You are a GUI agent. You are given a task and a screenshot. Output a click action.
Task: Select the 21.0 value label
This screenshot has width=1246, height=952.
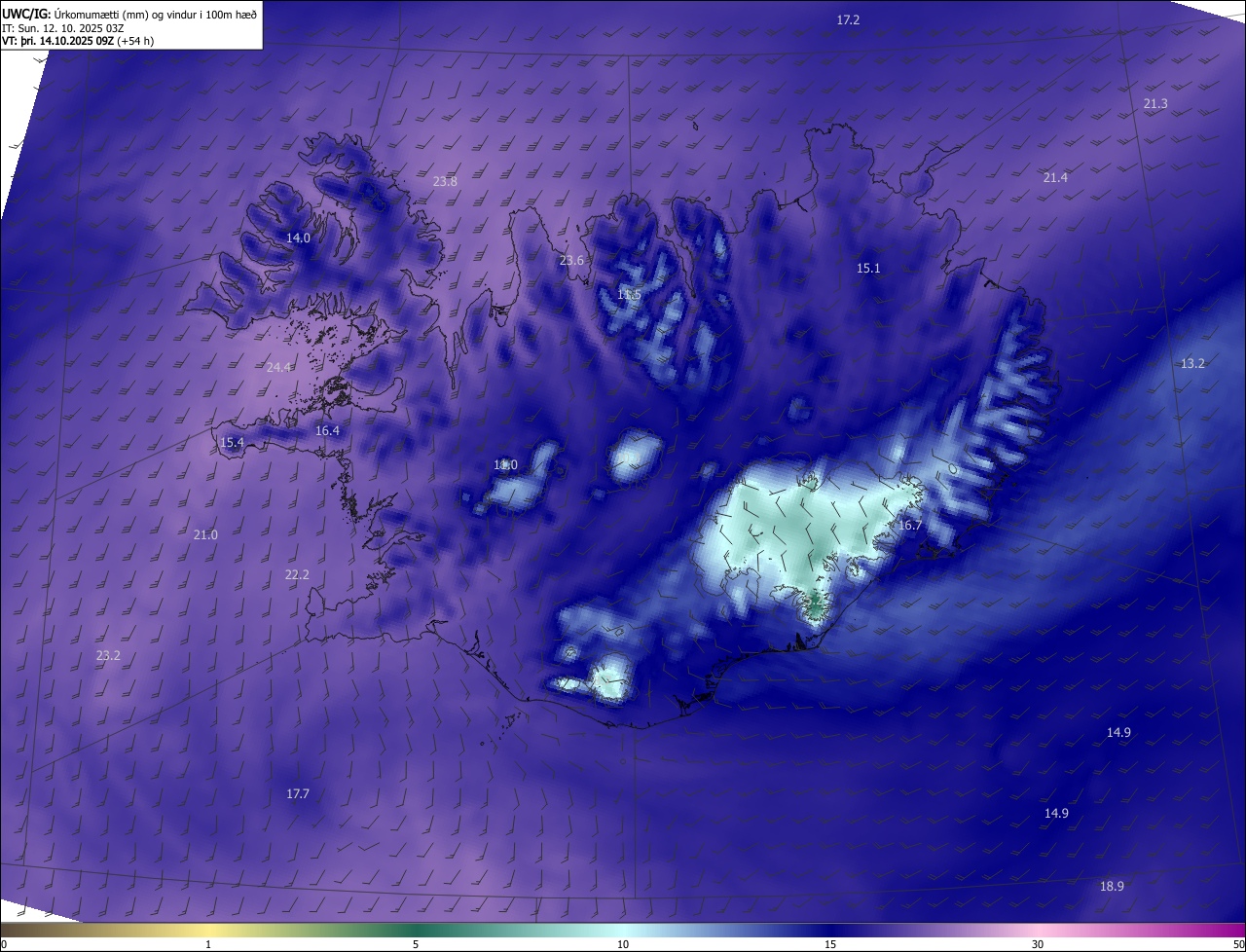pyautogui.click(x=205, y=534)
